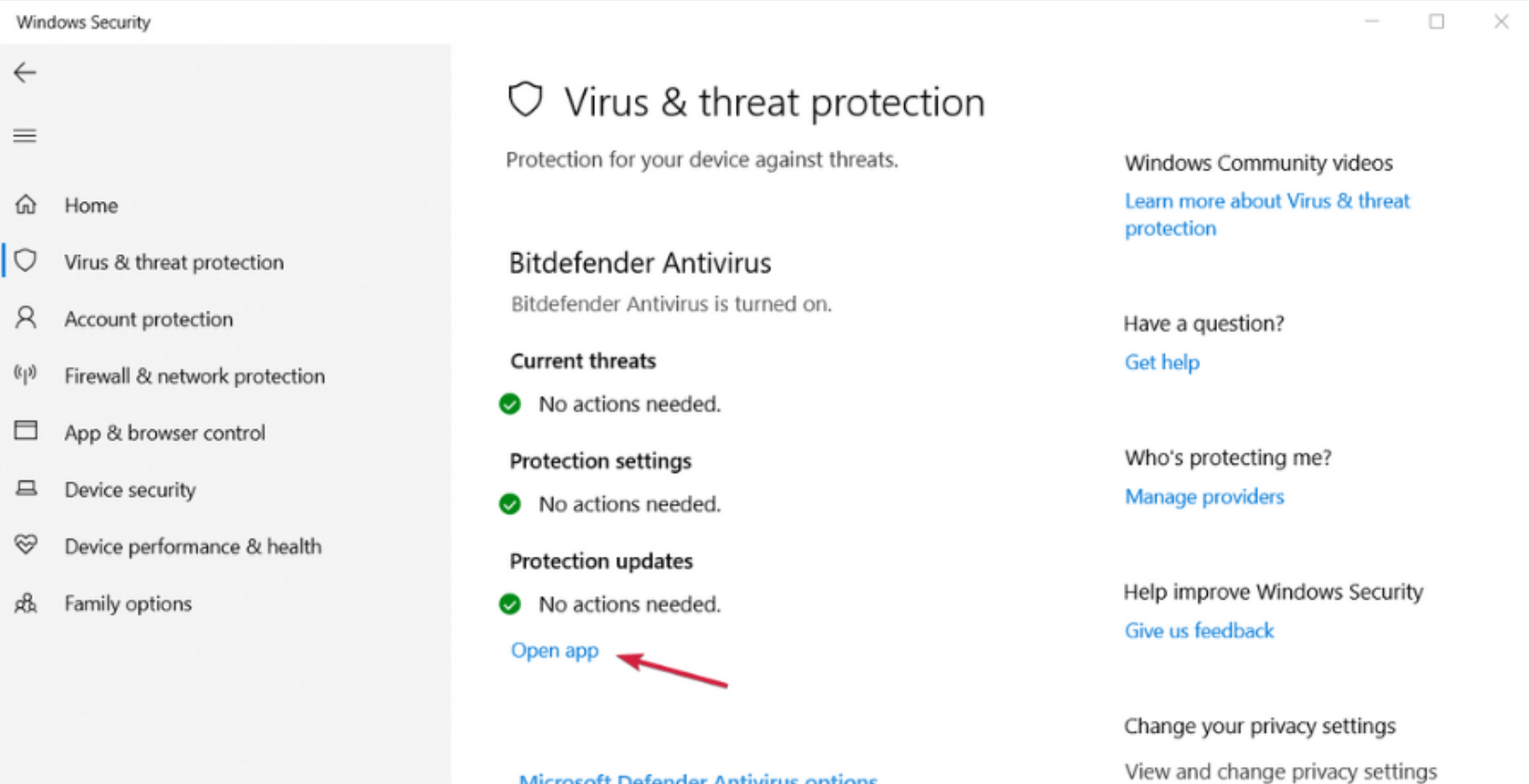Select the Device security icon
Image resolution: width=1529 pixels, height=784 pixels.
[25, 489]
